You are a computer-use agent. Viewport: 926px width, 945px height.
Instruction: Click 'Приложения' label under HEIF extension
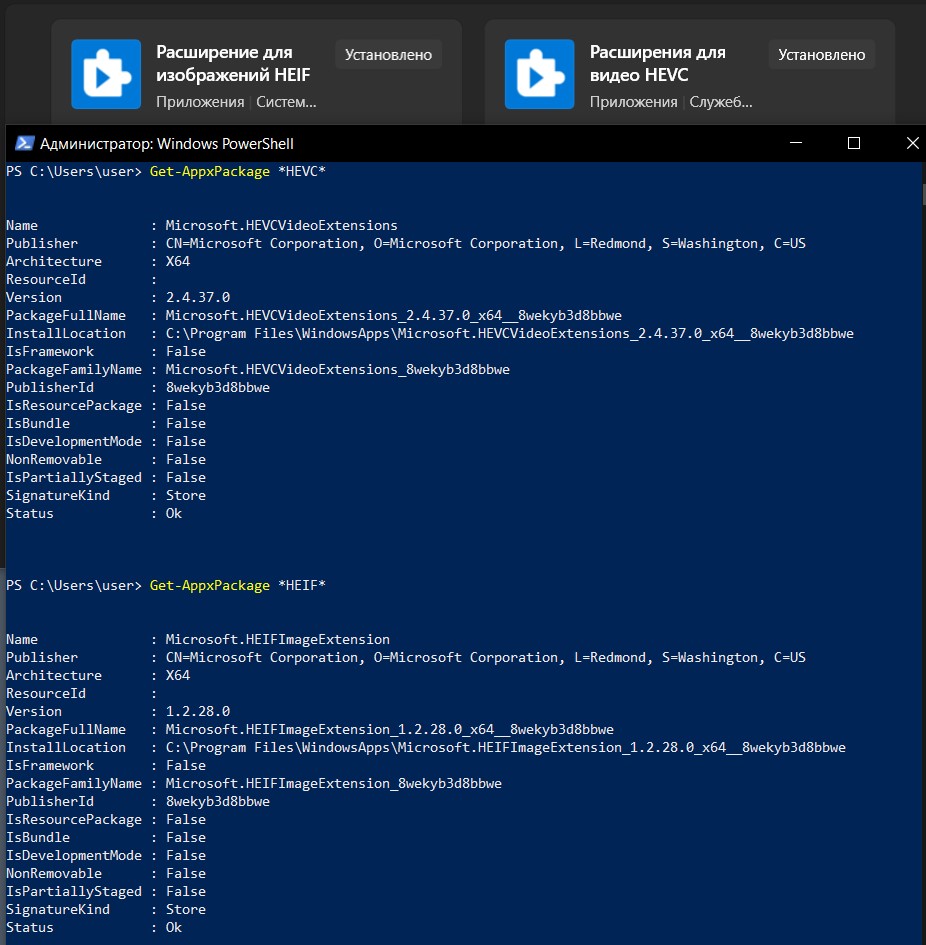pyautogui.click(x=200, y=102)
